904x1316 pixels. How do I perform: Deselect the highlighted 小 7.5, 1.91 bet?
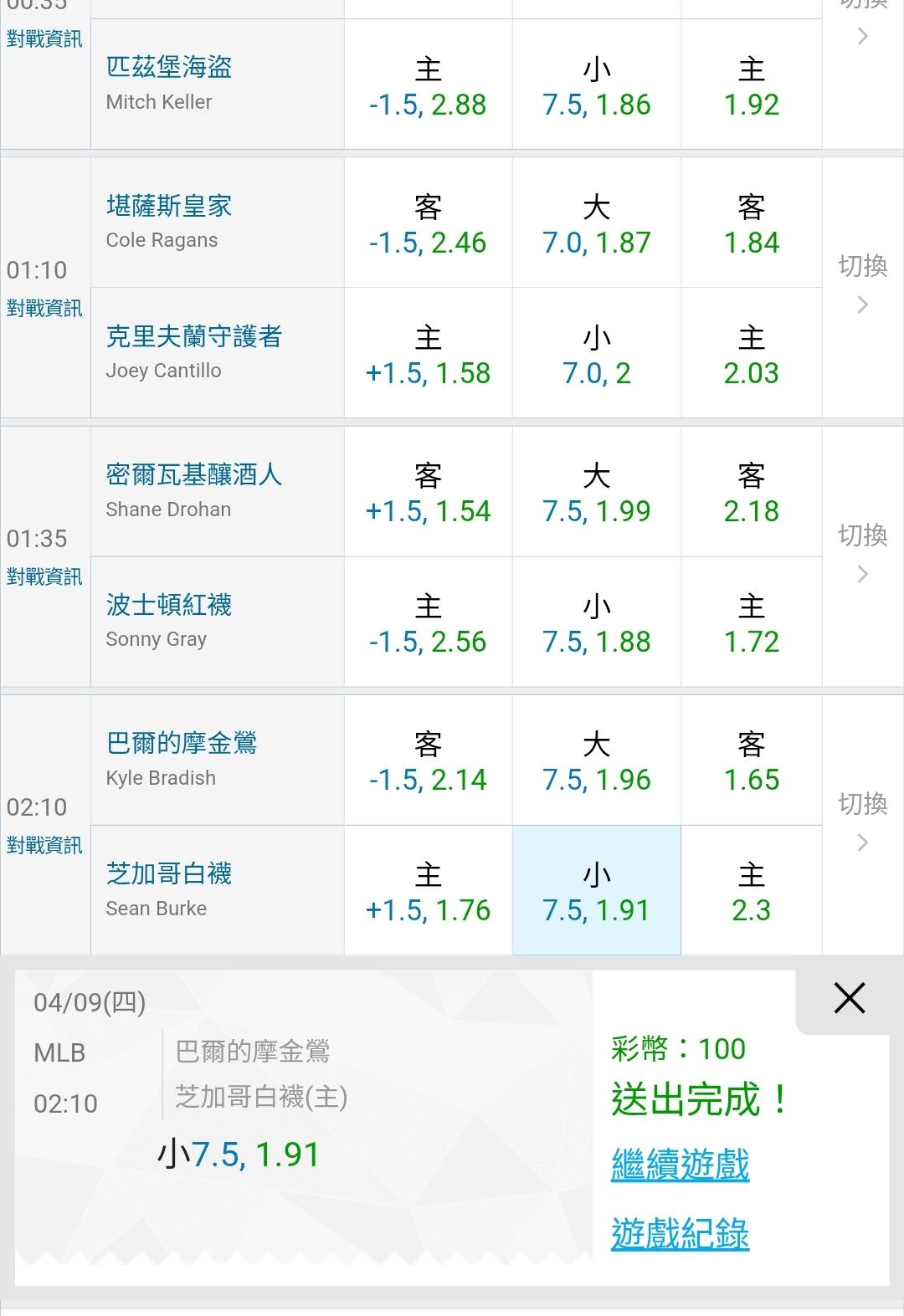[x=596, y=891]
